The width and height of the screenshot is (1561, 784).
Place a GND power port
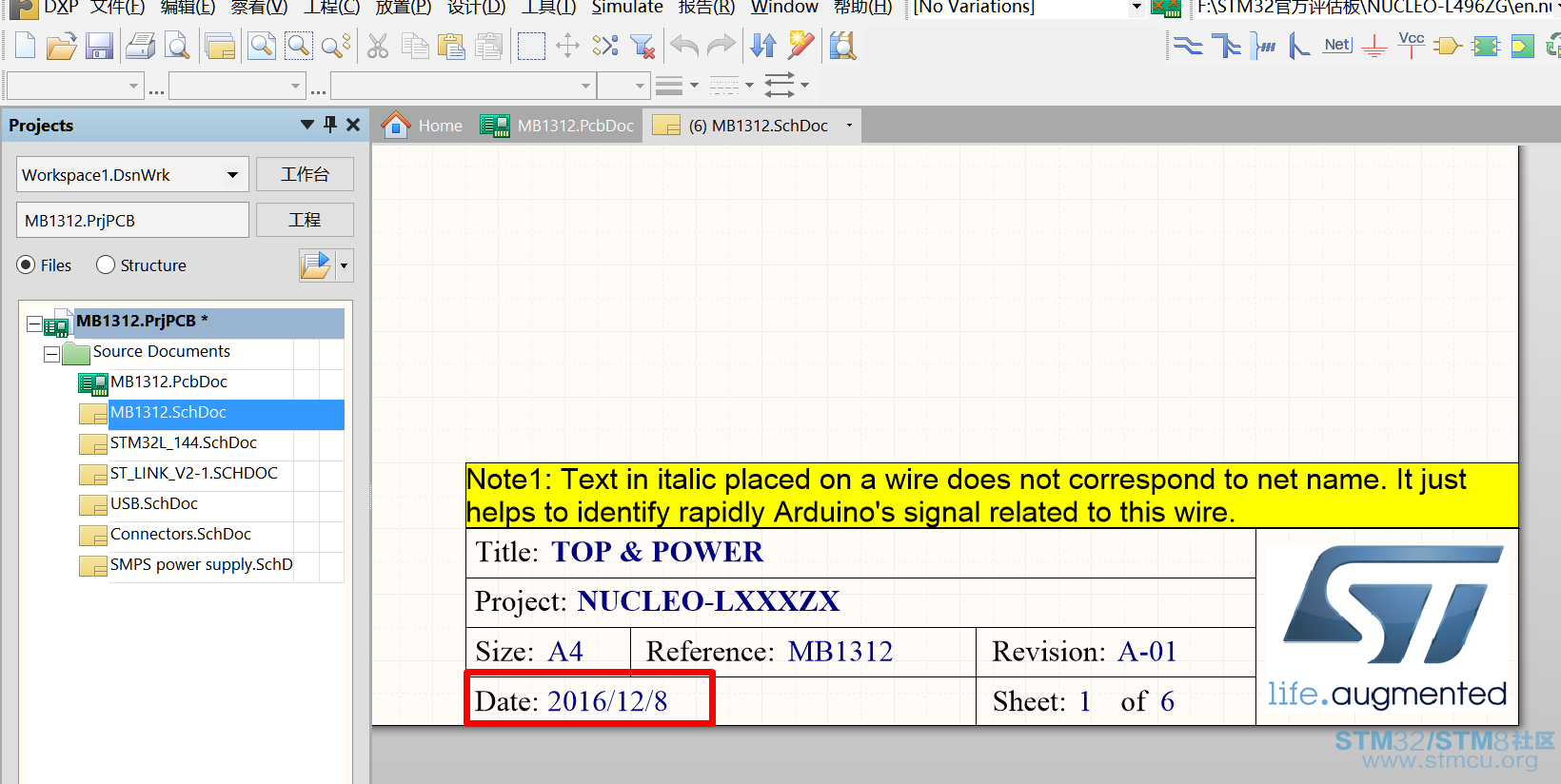tap(1374, 46)
